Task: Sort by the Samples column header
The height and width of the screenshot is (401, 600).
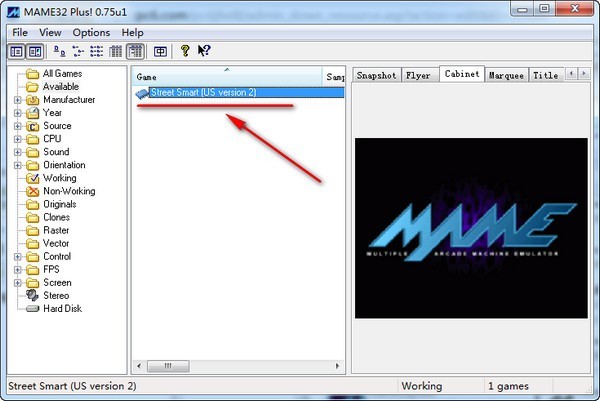Action: coord(334,77)
